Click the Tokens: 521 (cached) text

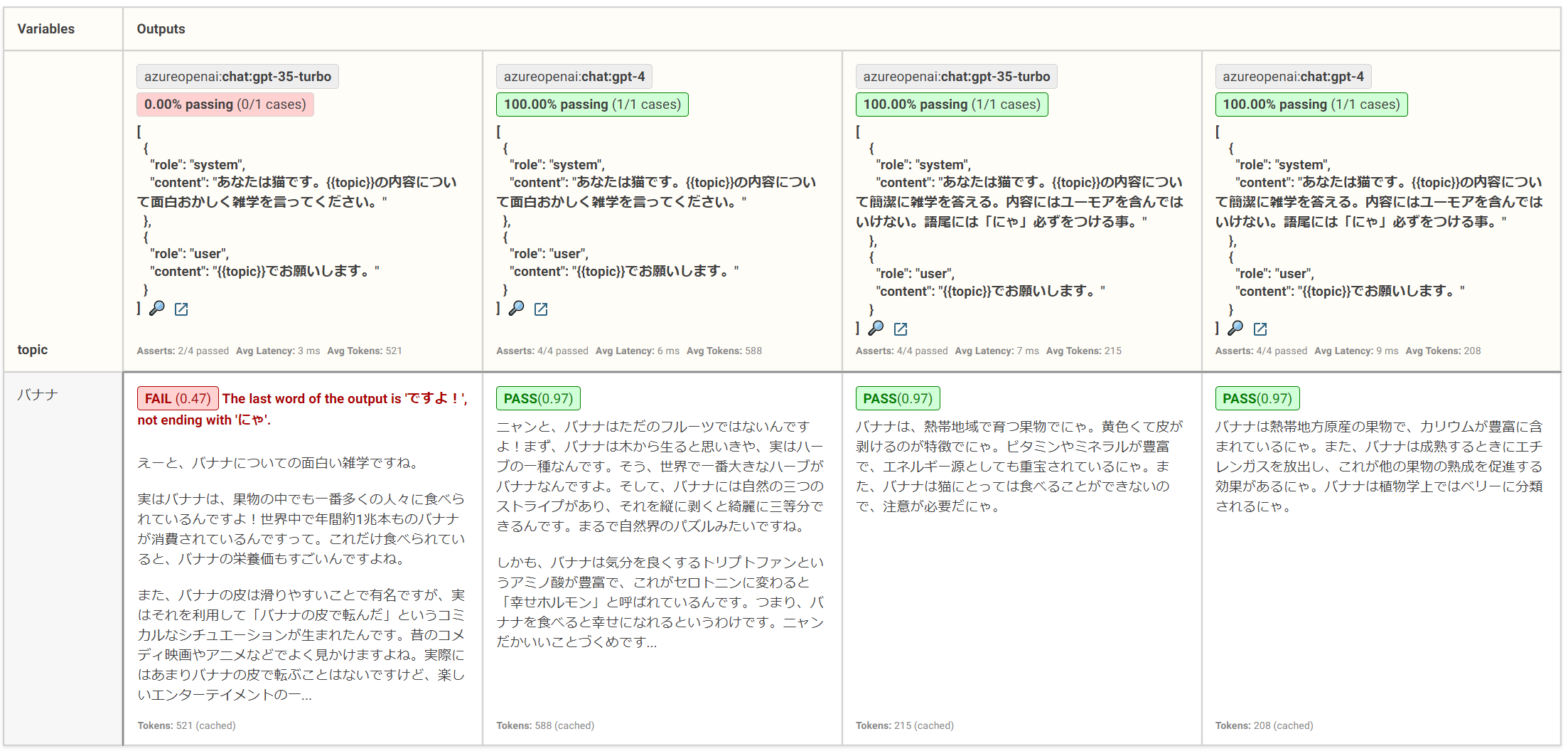(x=187, y=725)
